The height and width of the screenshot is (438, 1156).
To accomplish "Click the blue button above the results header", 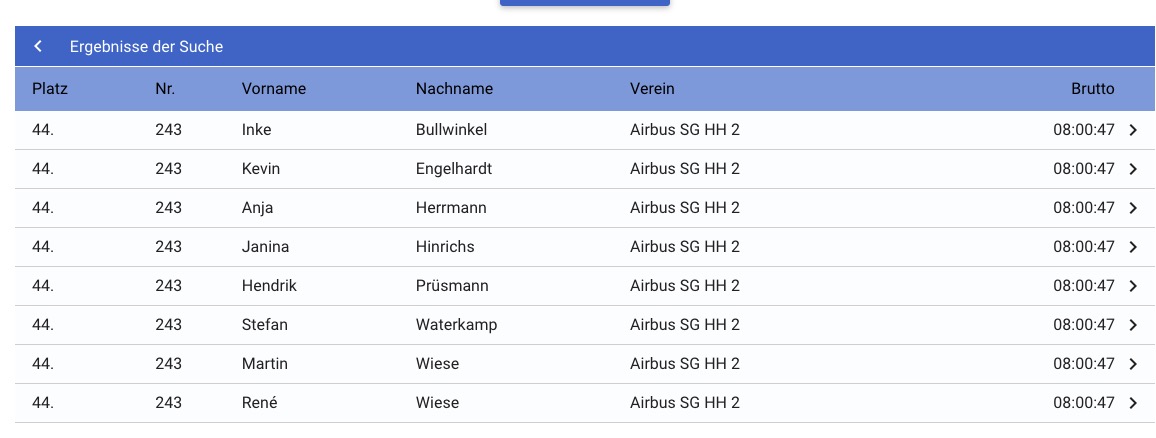I will coord(584,3).
